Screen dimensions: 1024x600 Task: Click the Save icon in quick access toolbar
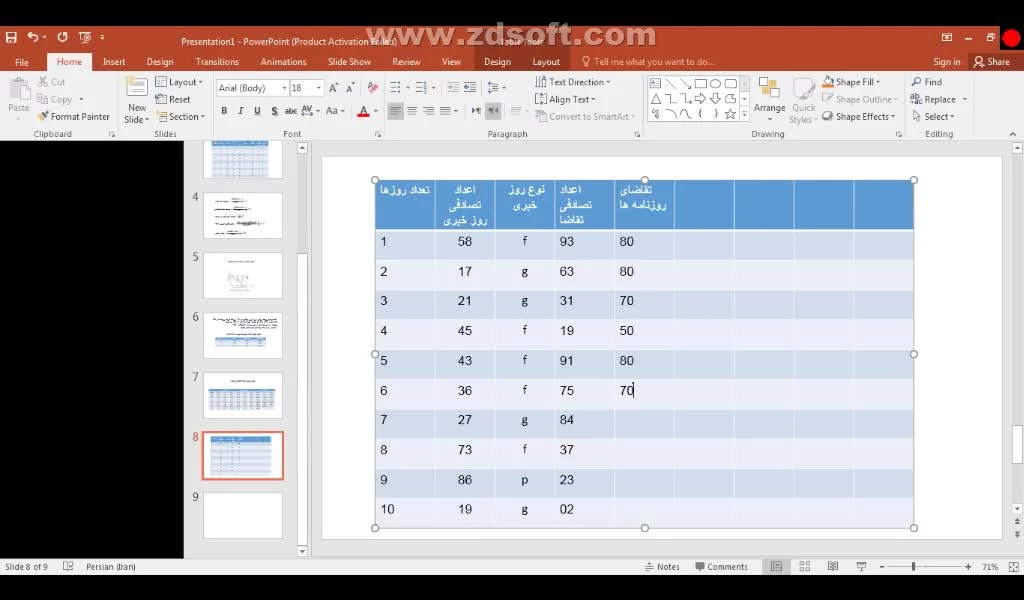11,37
